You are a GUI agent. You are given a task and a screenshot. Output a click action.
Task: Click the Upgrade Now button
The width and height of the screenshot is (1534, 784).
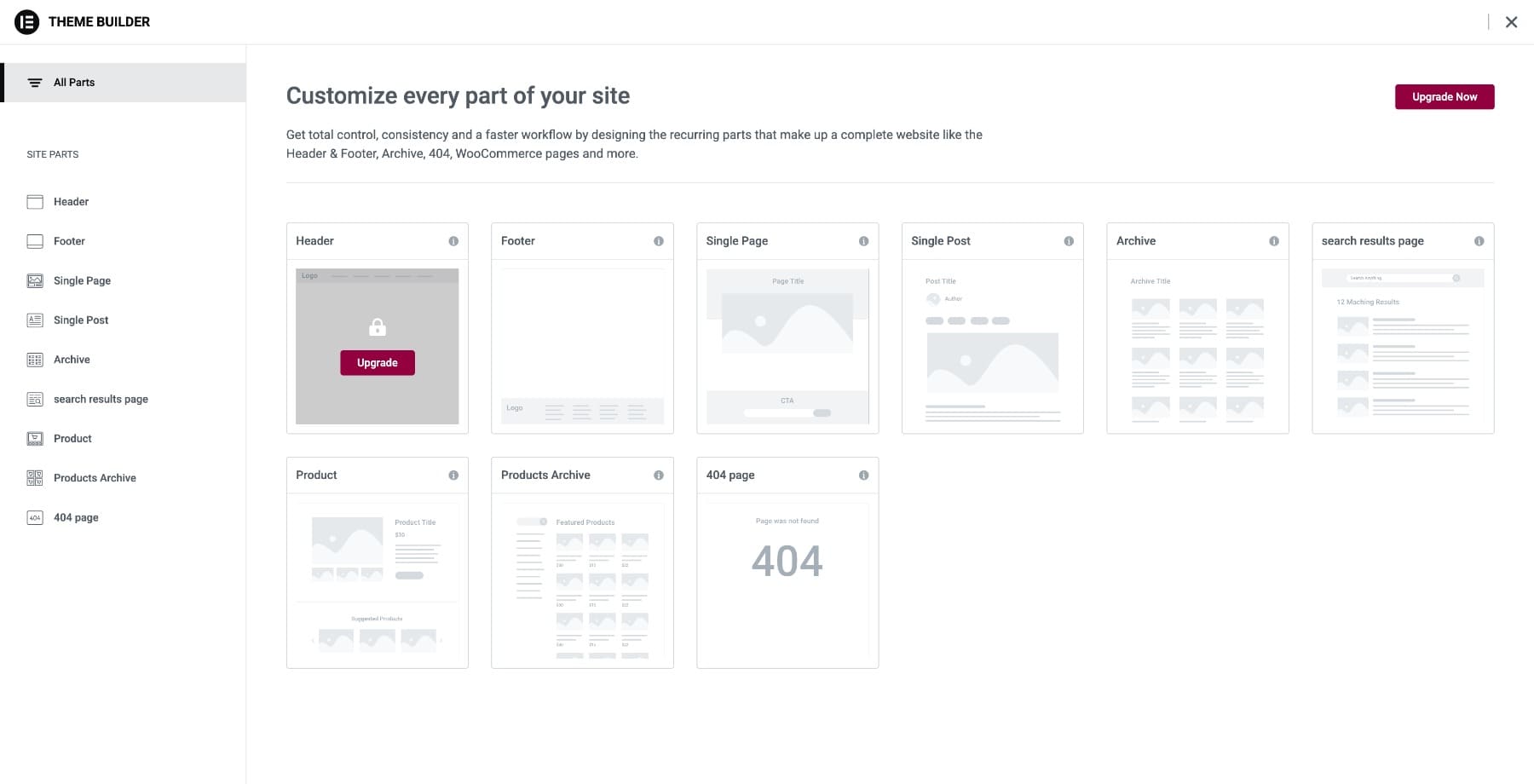(x=1444, y=96)
